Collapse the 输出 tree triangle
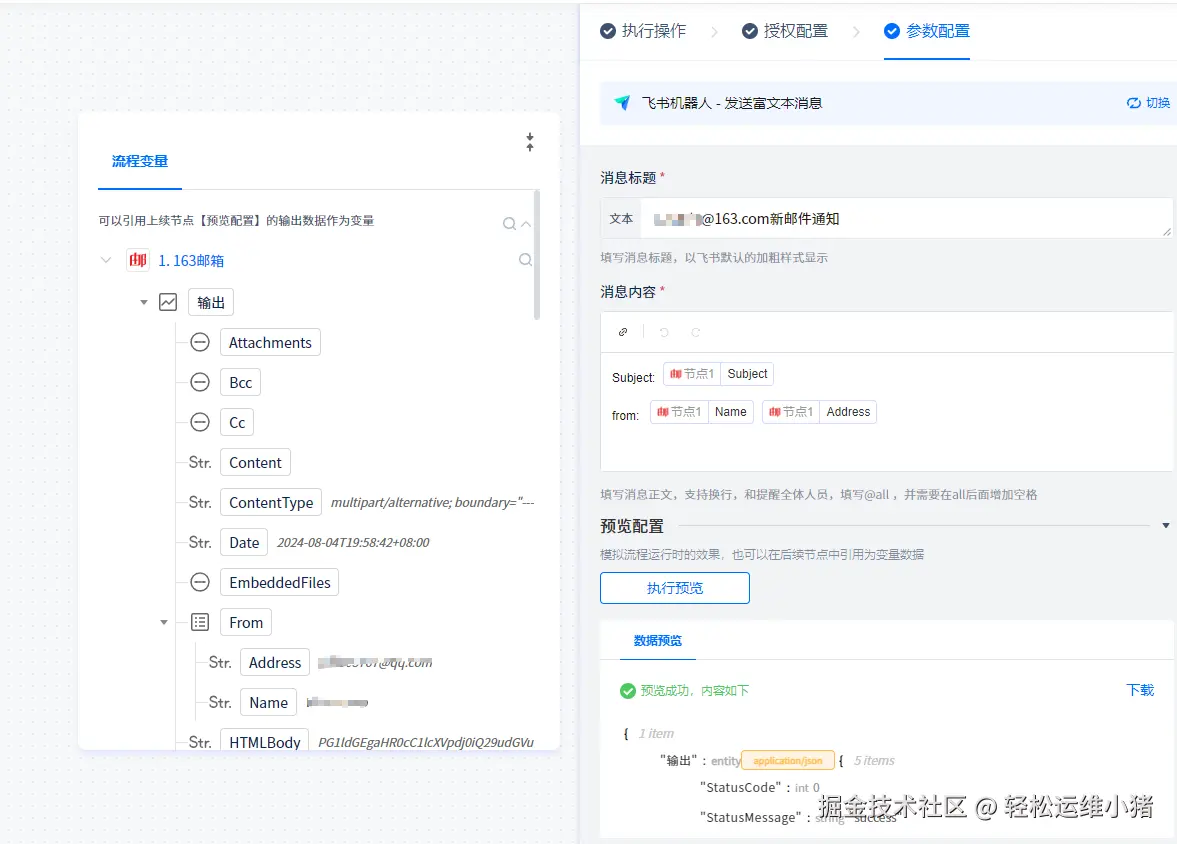1177x844 pixels. (x=143, y=303)
